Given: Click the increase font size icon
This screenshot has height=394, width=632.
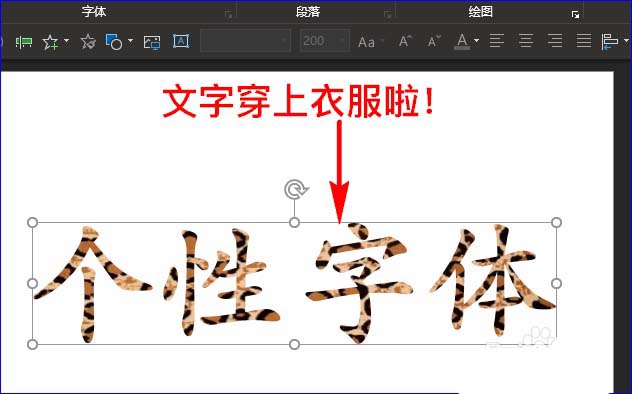Looking at the screenshot, I should click(405, 41).
